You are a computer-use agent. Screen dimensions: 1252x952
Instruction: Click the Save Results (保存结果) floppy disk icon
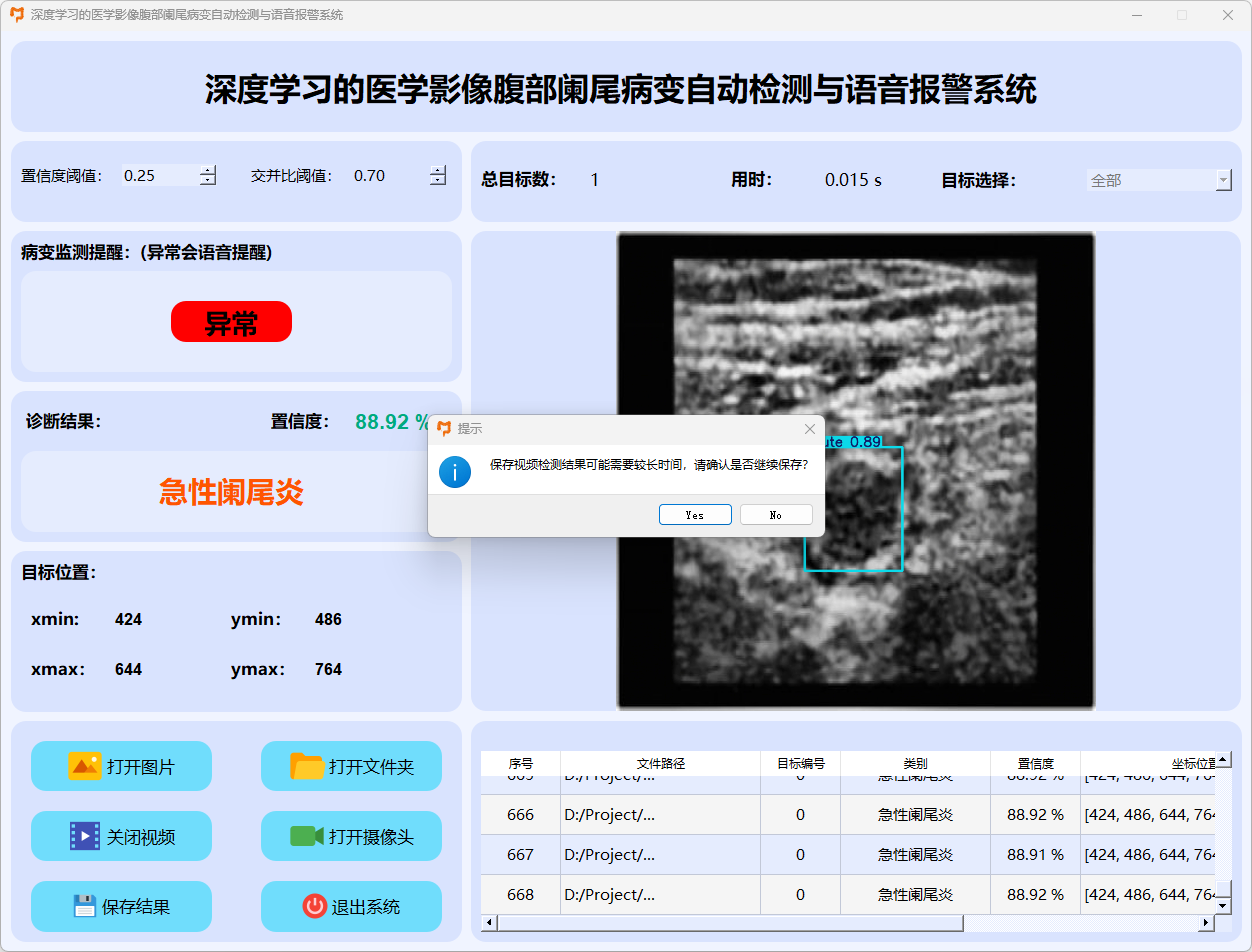click(85, 906)
